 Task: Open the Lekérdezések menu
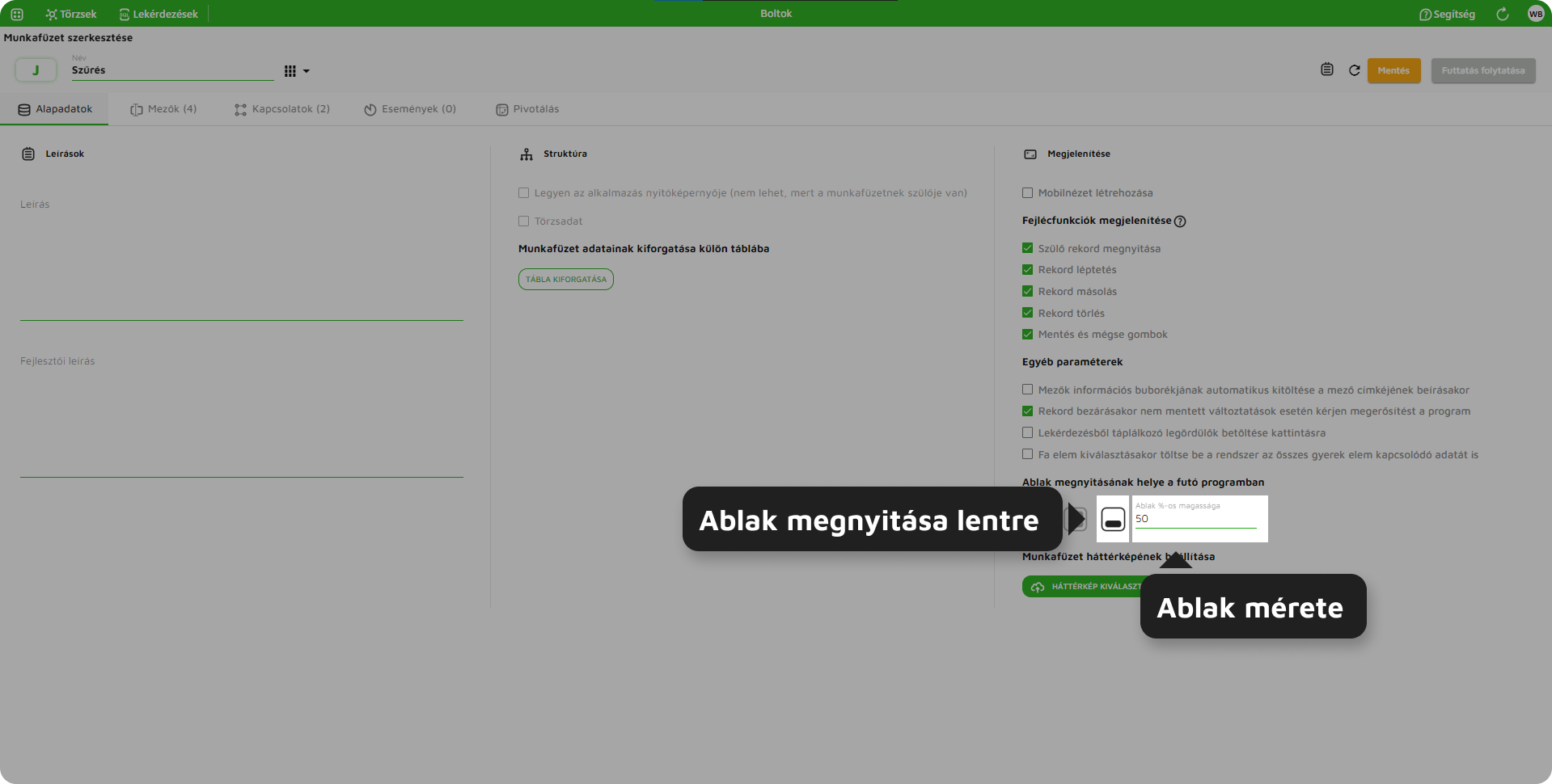159,14
